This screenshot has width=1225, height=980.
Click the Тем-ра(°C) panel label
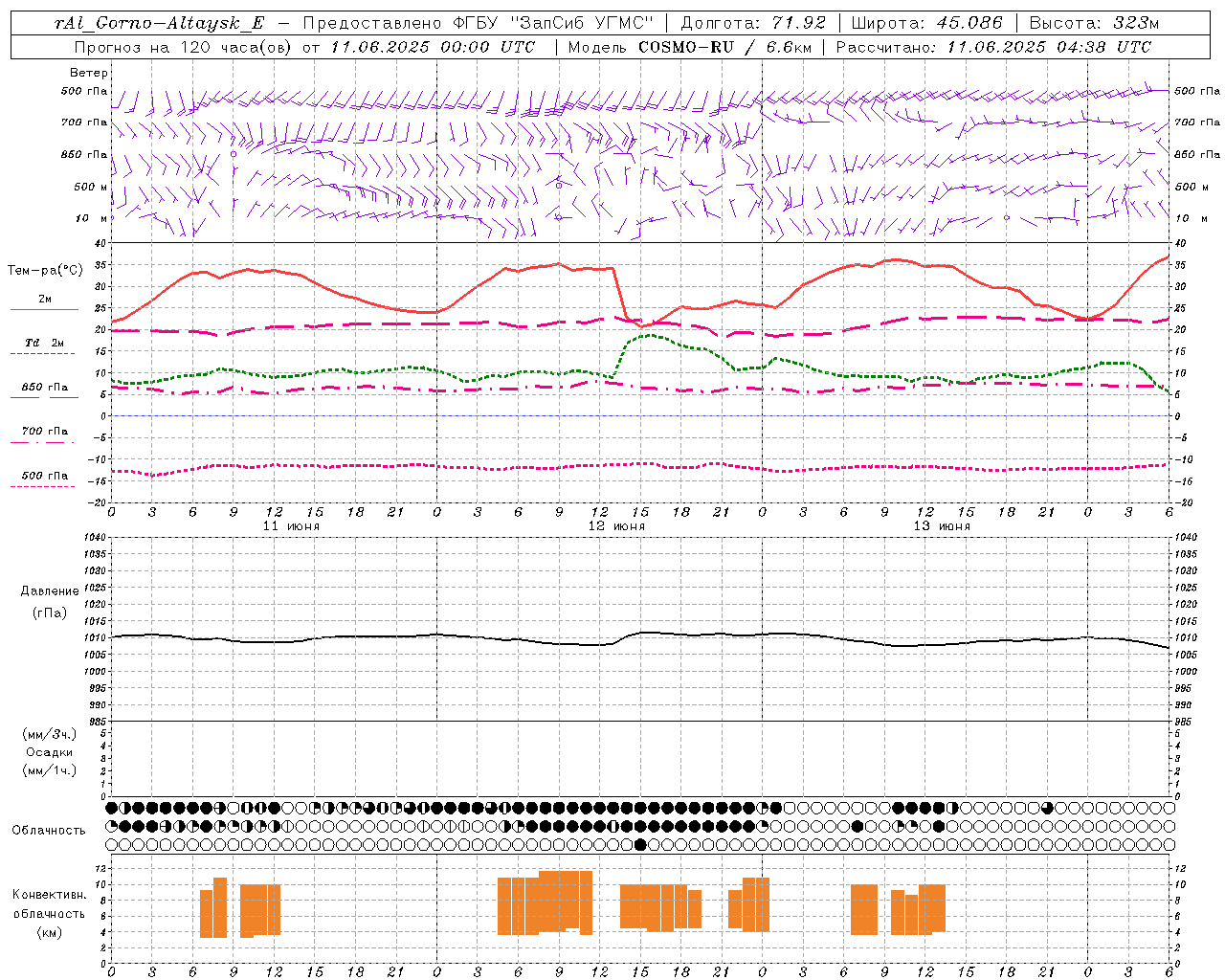[x=45, y=270]
